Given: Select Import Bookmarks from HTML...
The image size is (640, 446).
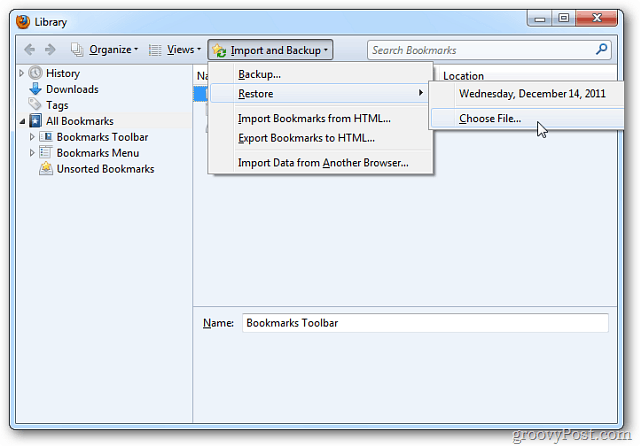Looking at the screenshot, I should point(320,118).
